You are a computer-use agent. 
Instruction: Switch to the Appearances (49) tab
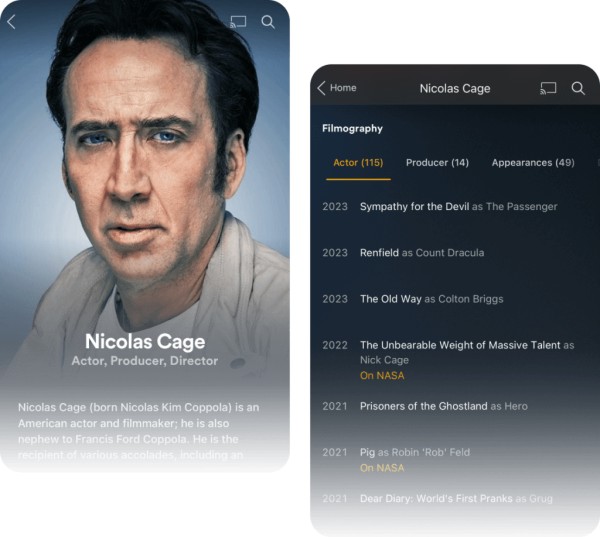pyautogui.click(x=533, y=163)
